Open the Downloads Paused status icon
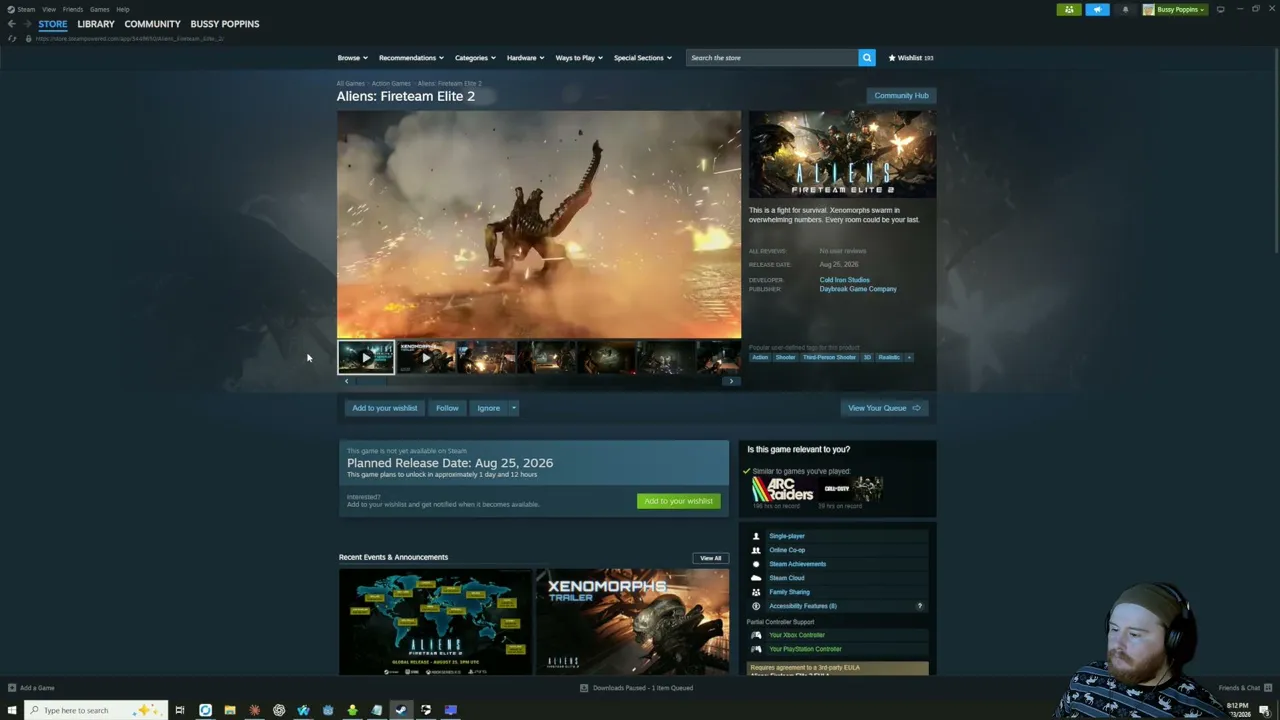 [584, 688]
